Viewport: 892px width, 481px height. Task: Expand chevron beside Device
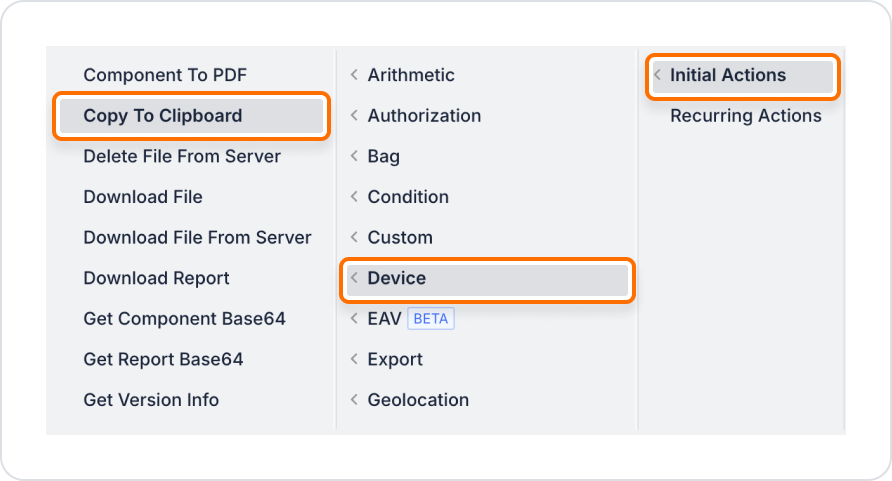[354, 279]
